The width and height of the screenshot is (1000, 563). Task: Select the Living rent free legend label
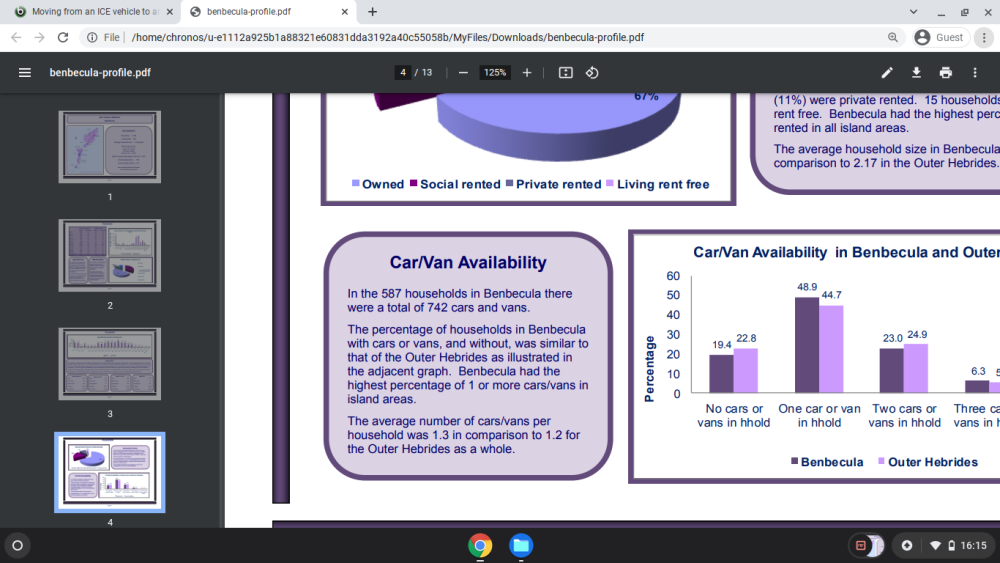[x=663, y=184]
